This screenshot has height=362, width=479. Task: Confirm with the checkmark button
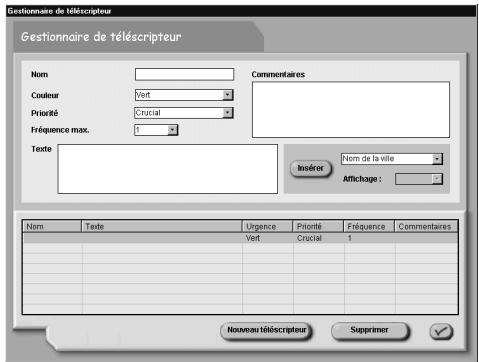441,331
